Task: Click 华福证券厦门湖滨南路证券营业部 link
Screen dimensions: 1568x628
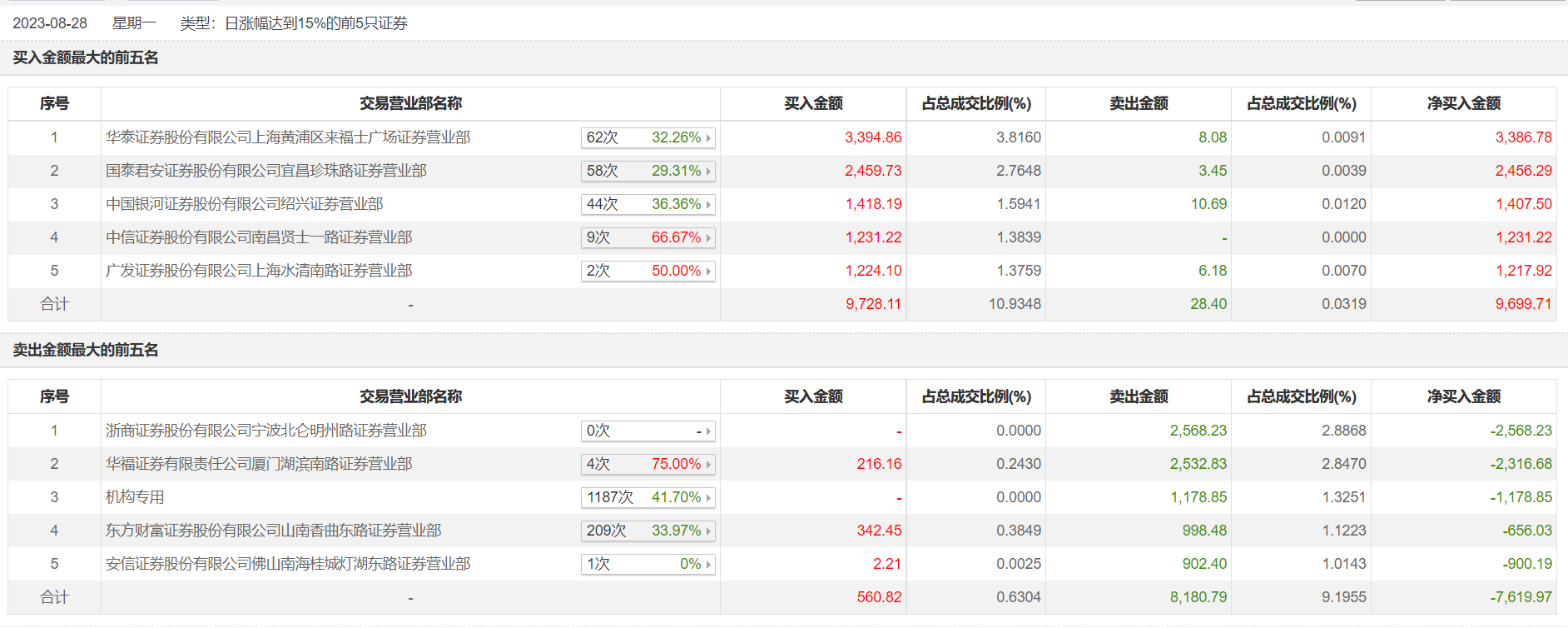Action: tap(259, 464)
